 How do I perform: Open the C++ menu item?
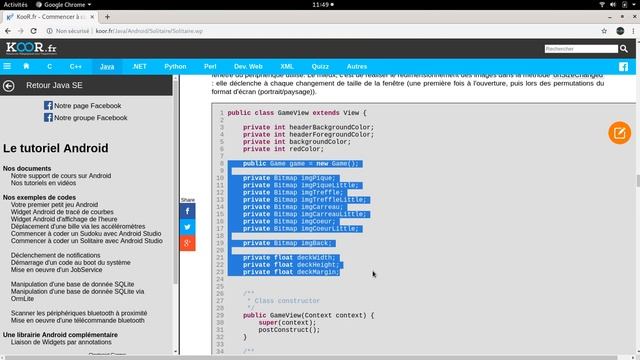tap(76, 67)
